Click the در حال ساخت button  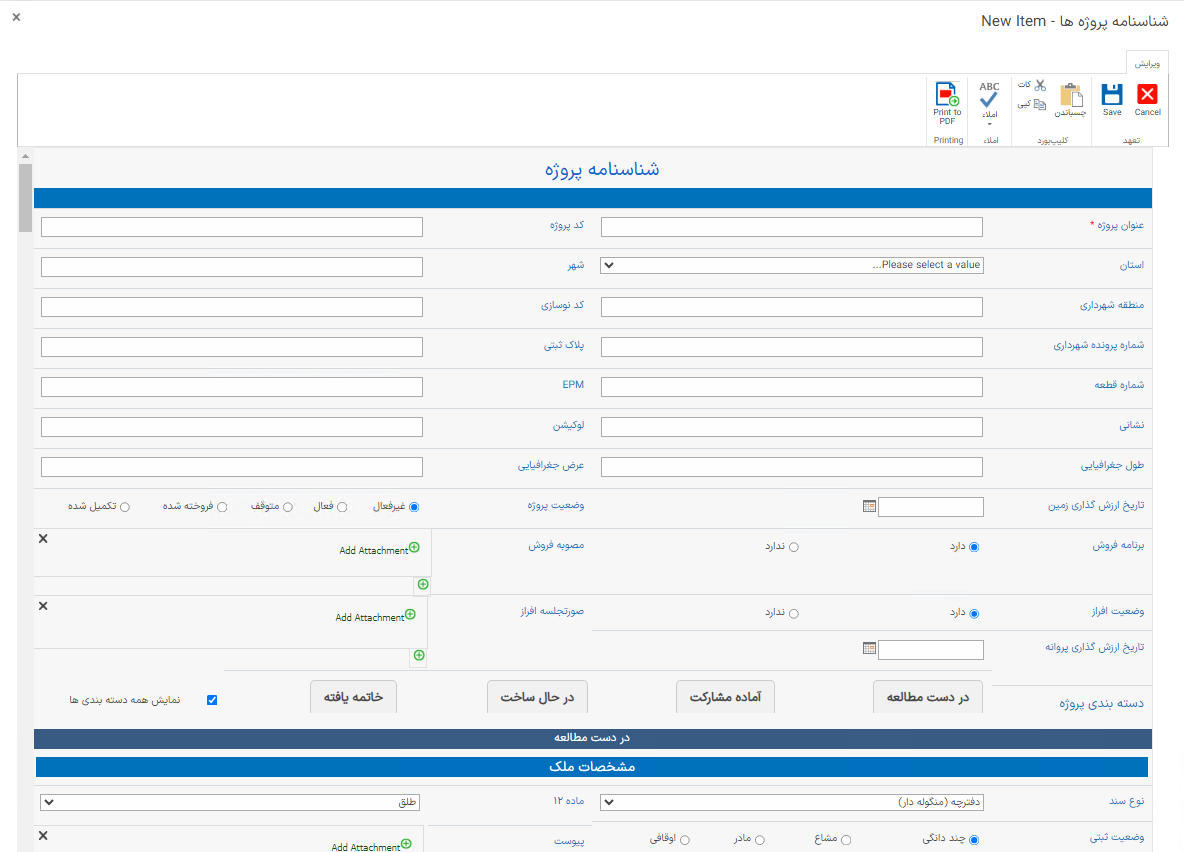click(x=537, y=697)
